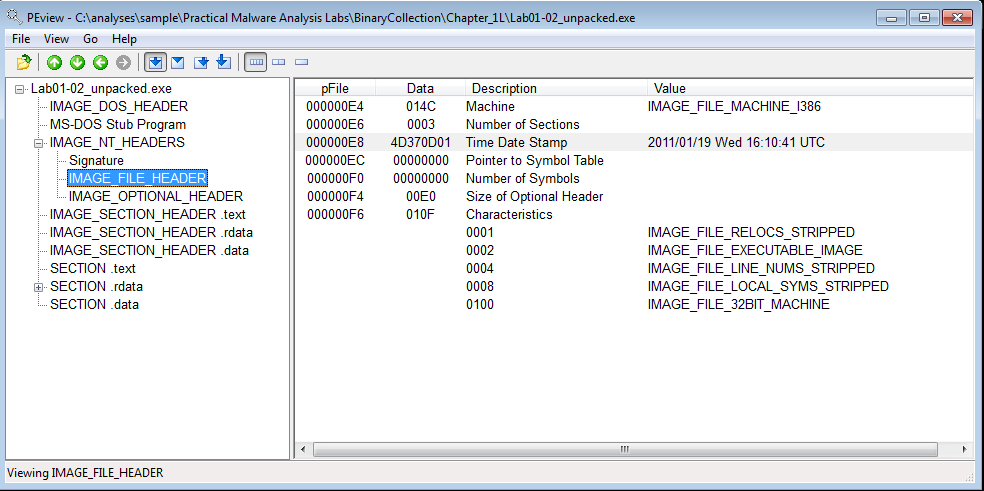
Task: Click the status bar Viewing IMAGE_FILE_HEADER text
Action: click(x=85, y=472)
